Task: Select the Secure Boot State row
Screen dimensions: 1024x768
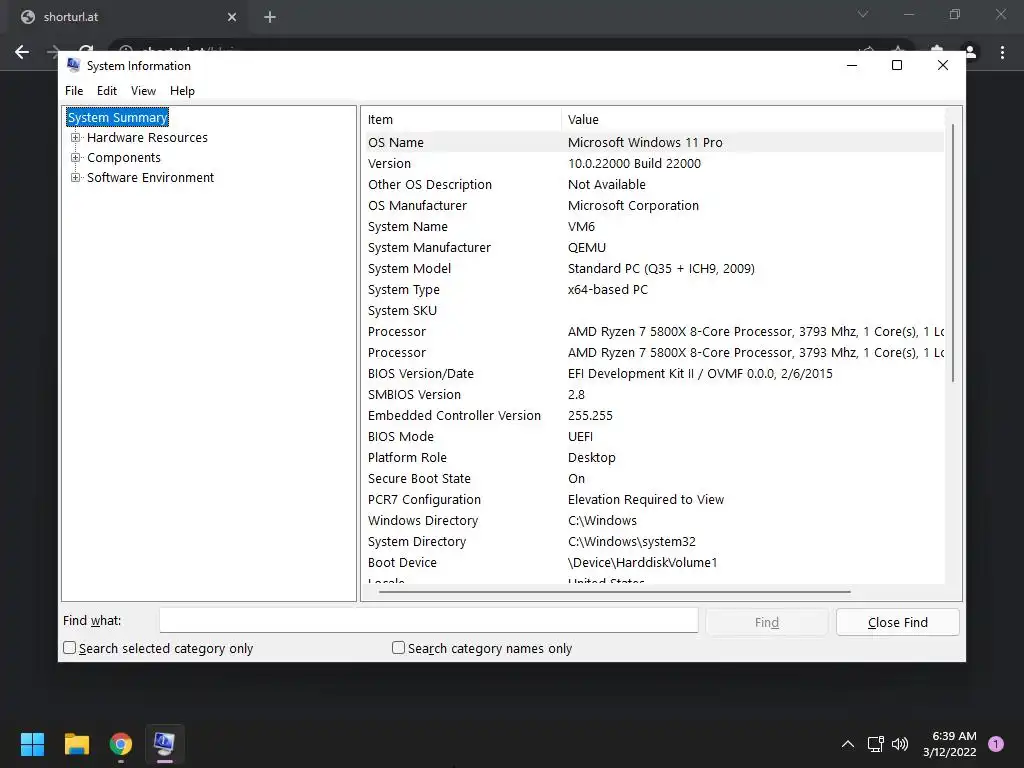Action: [654, 478]
